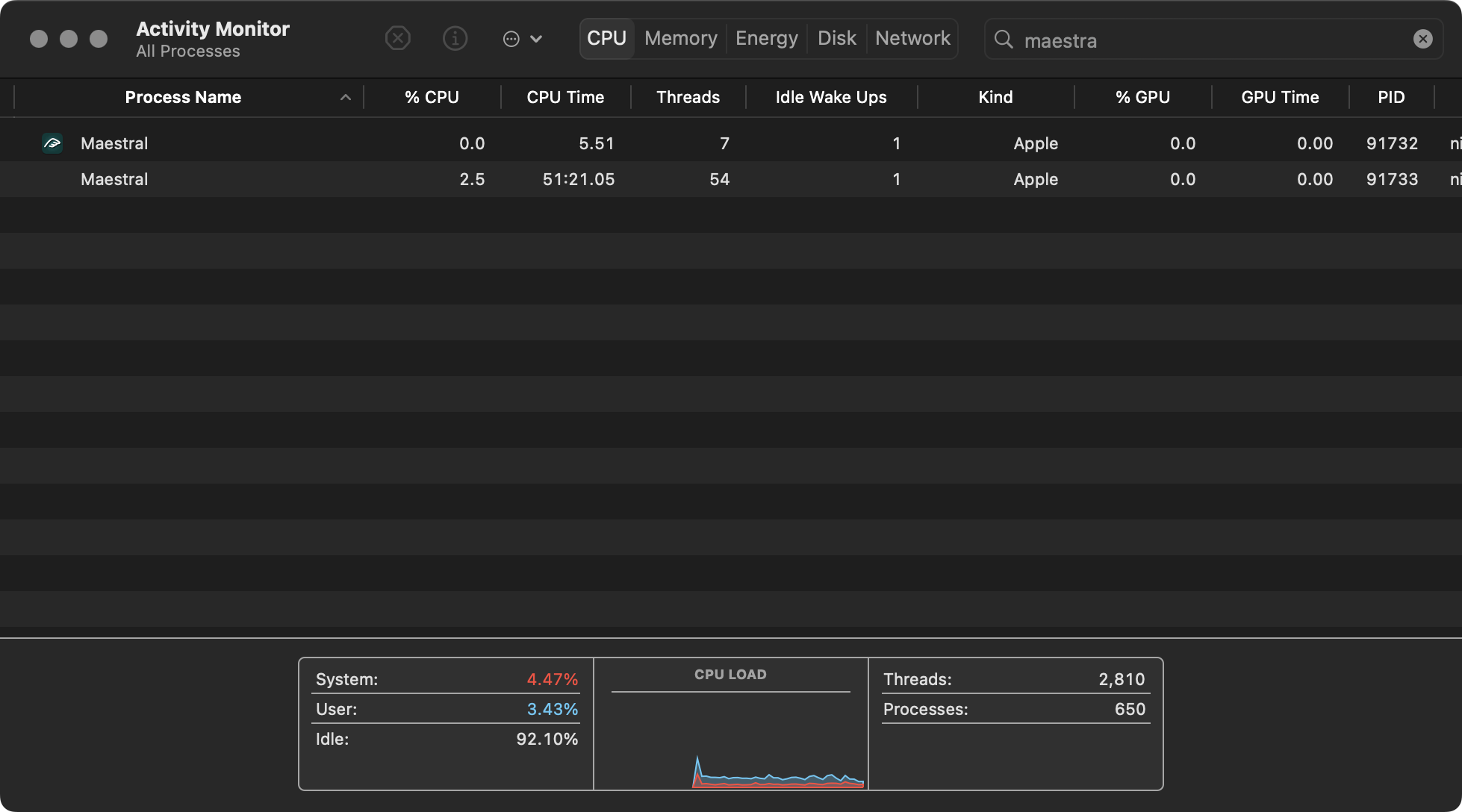Sort by Threads column header
The image size is (1462, 812).
(x=688, y=97)
